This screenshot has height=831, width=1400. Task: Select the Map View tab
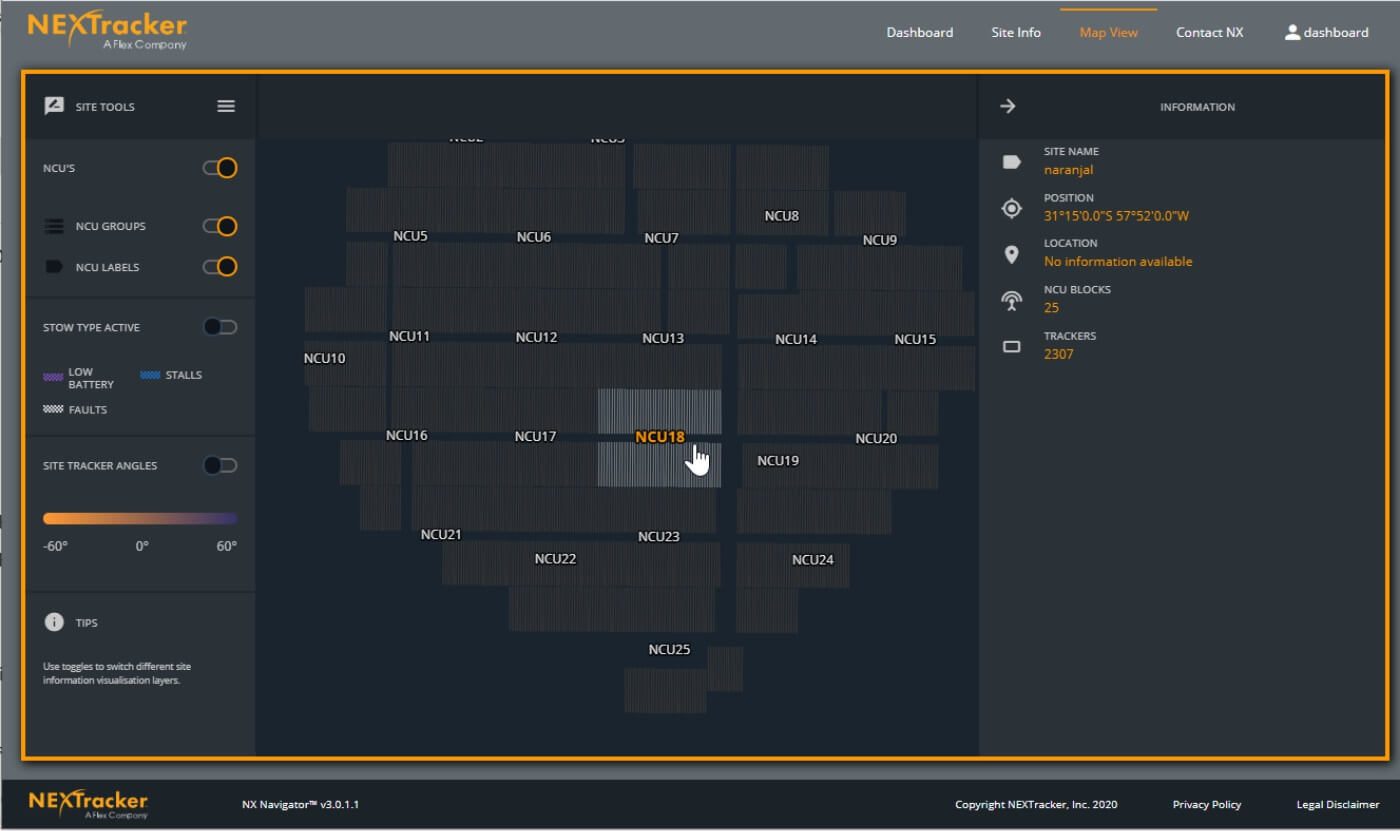[x=1109, y=32]
